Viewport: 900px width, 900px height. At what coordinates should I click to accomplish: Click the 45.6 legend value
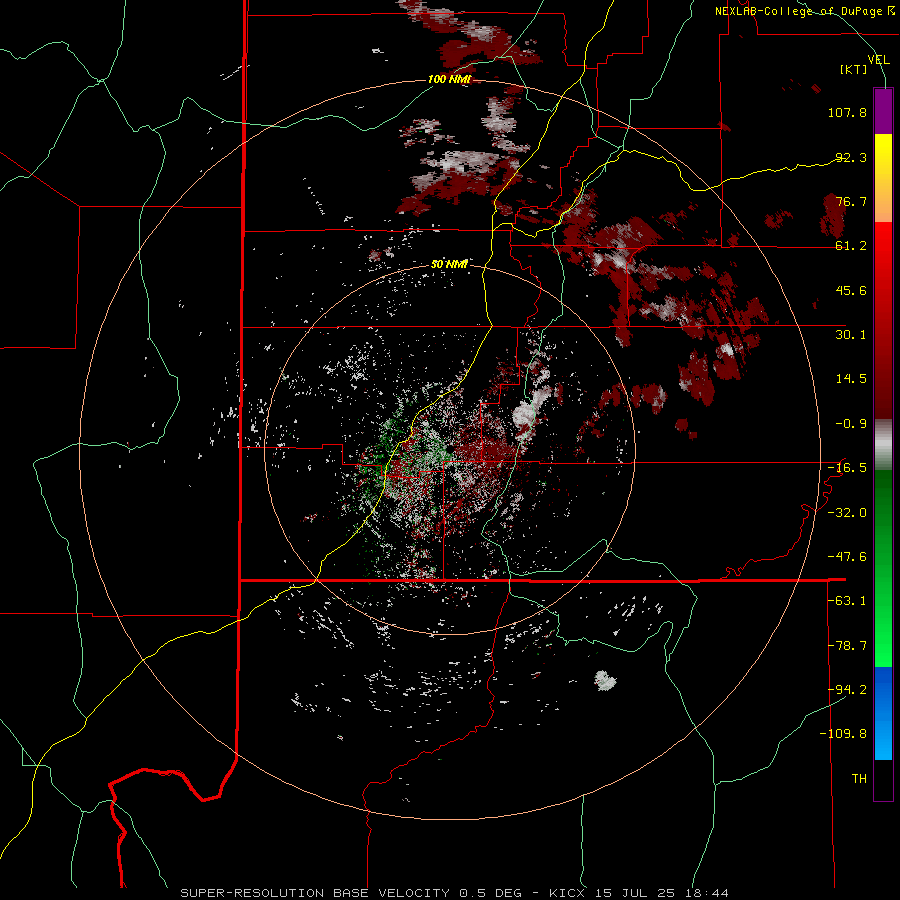[851, 290]
